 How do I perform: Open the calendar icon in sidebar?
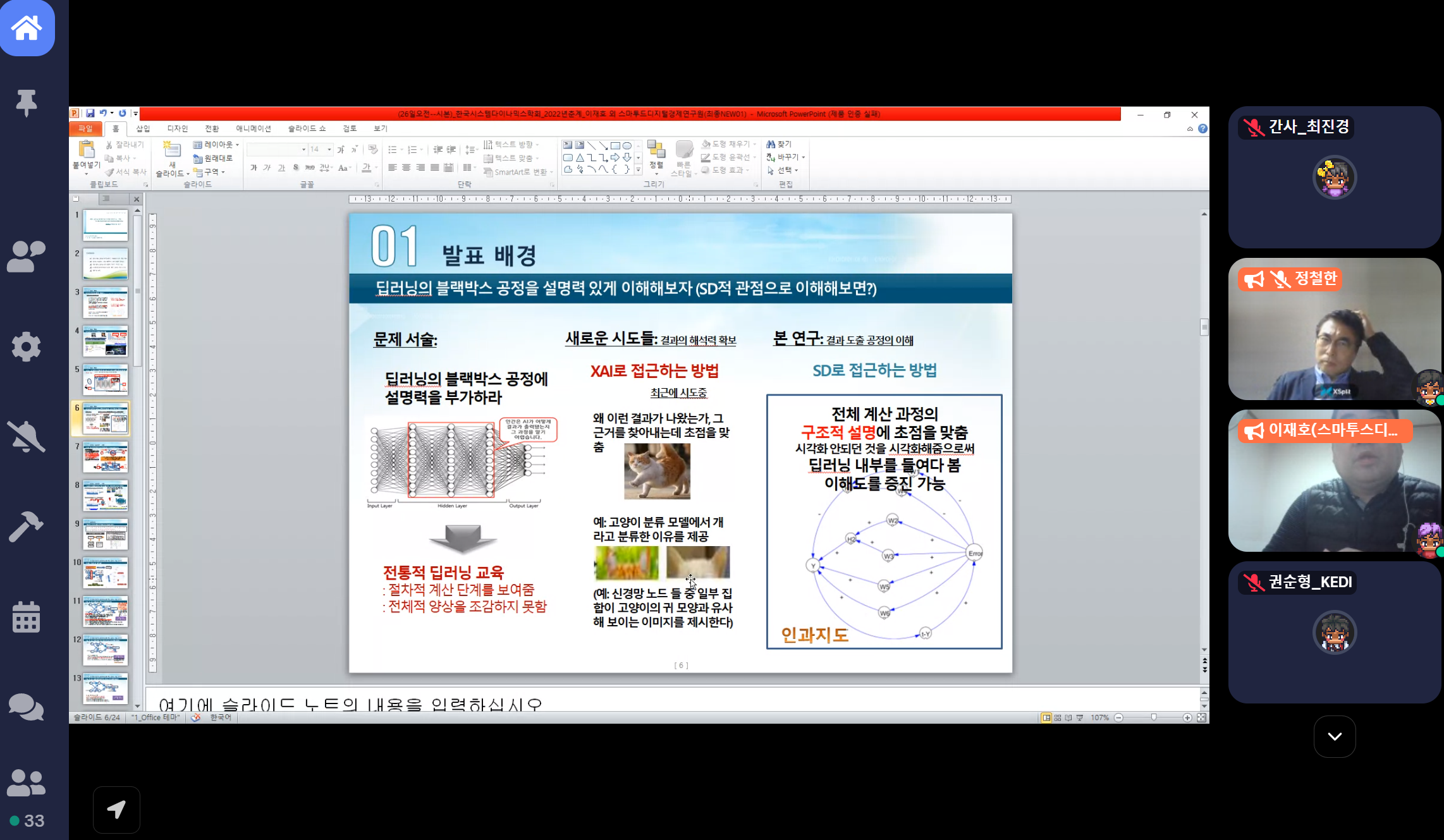click(26, 617)
